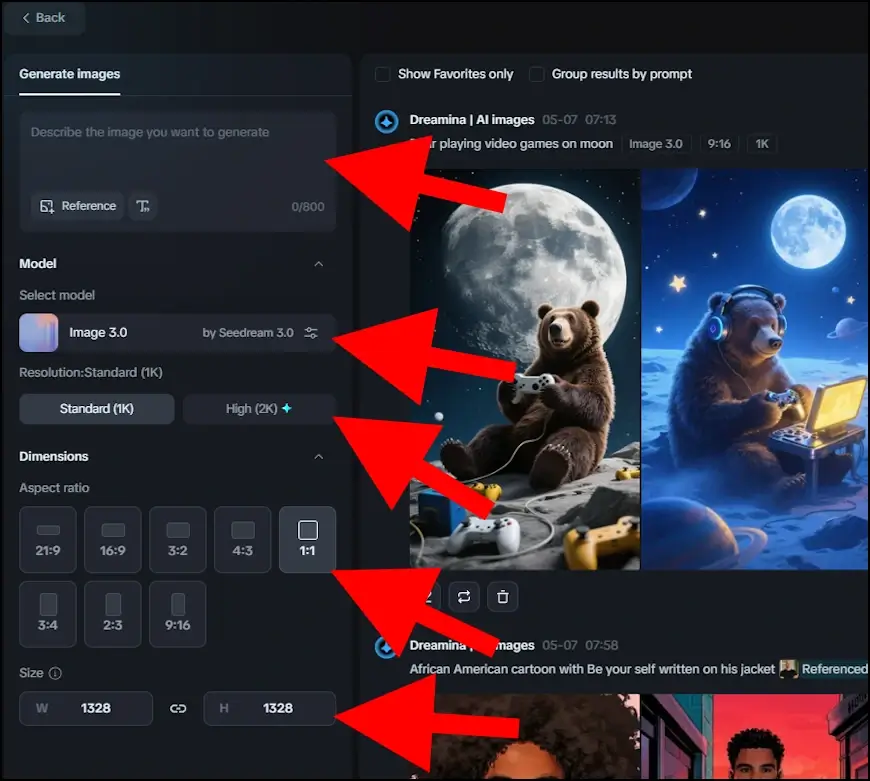
Task: Click the "05-07 07:13" timestamp
Action: pos(579,120)
